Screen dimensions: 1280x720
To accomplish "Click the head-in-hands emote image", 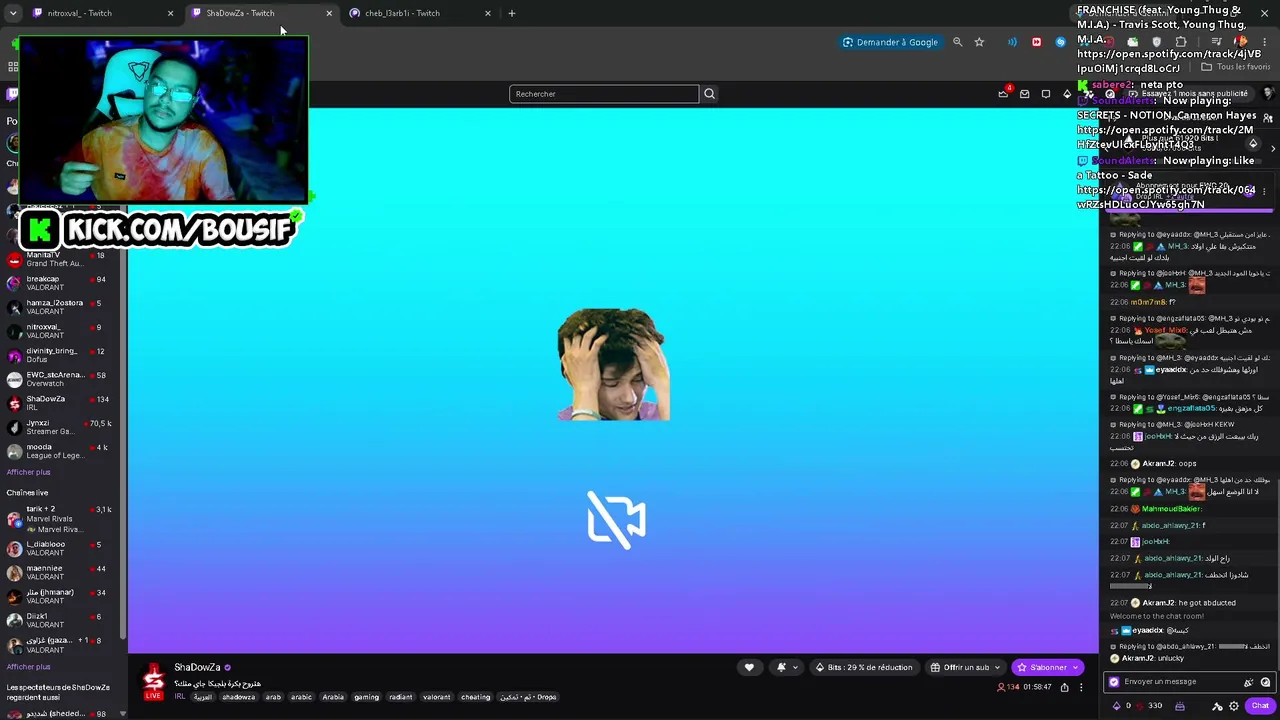I will click(x=613, y=364).
